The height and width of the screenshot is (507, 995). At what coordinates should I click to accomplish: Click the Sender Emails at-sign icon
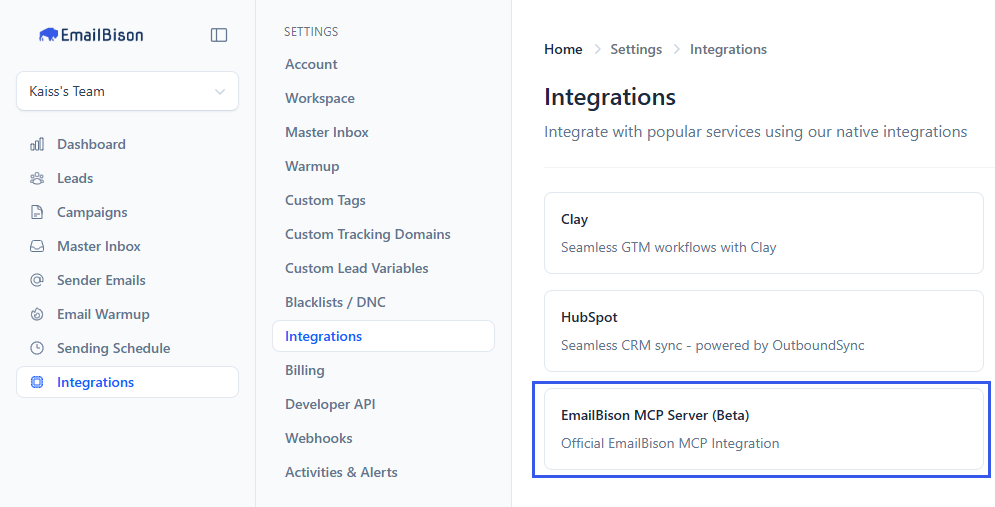37,280
